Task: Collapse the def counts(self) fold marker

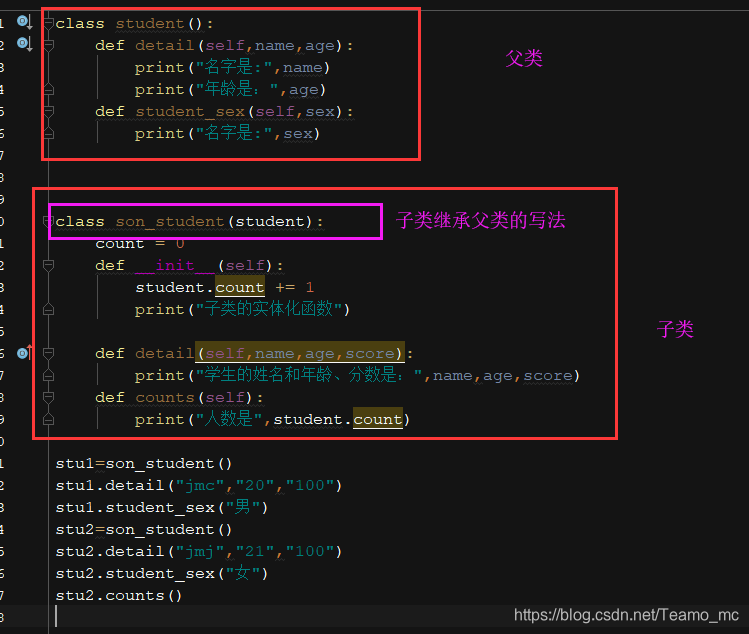Action: pyautogui.click(x=49, y=398)
